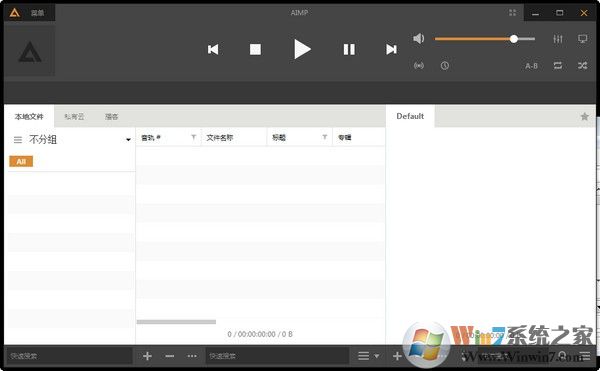
Task: Expand the 不分组 grouping dropdown
Action: click(x=128, y=140)
